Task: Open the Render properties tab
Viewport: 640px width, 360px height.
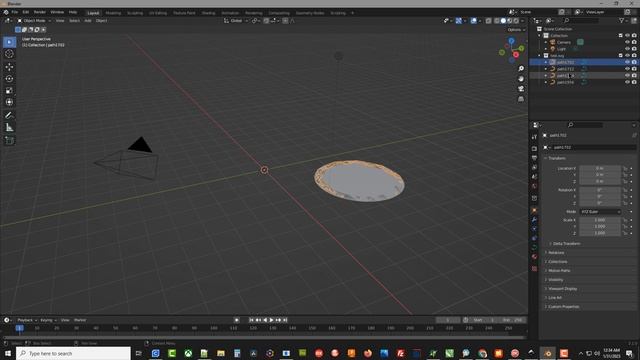Action: pos(534,149)
